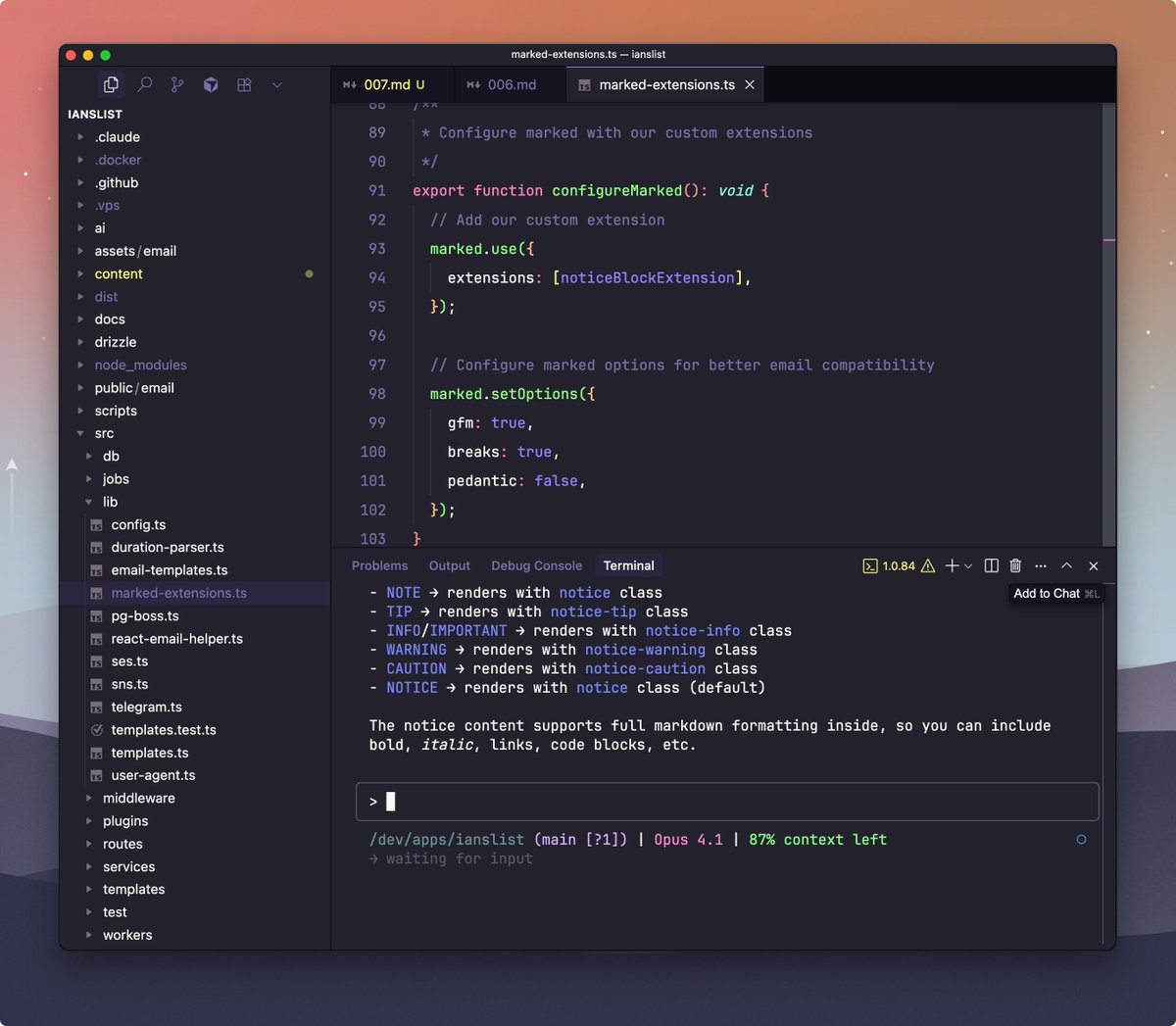Click the IANSLIST explorer section header

coord(194,115)
